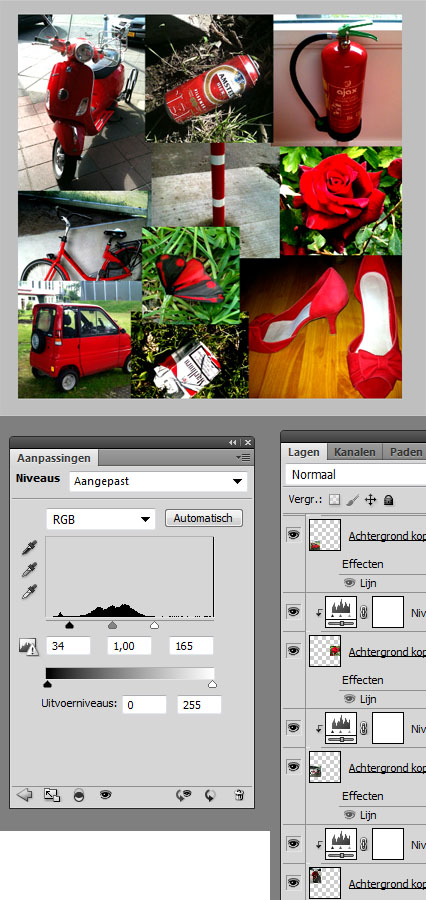The height and width of the screenshot is (900, 426).
Task: Click the clipping arrow of Niveaus above scooter layer
Action: [x=319, y=845]
